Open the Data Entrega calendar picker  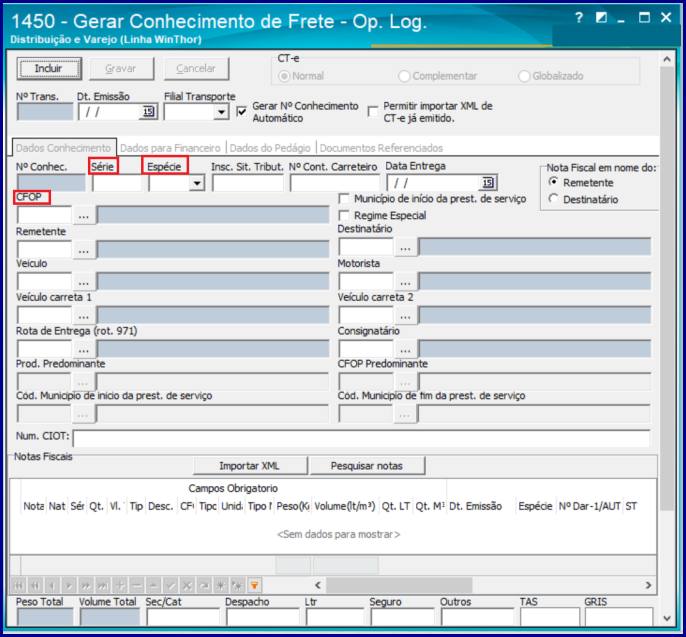tap(487, 183)
